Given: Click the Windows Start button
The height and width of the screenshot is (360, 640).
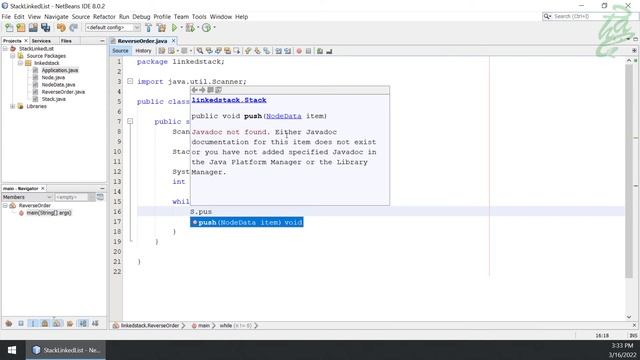Looking at the screenshot, I should tap(12, 350).
